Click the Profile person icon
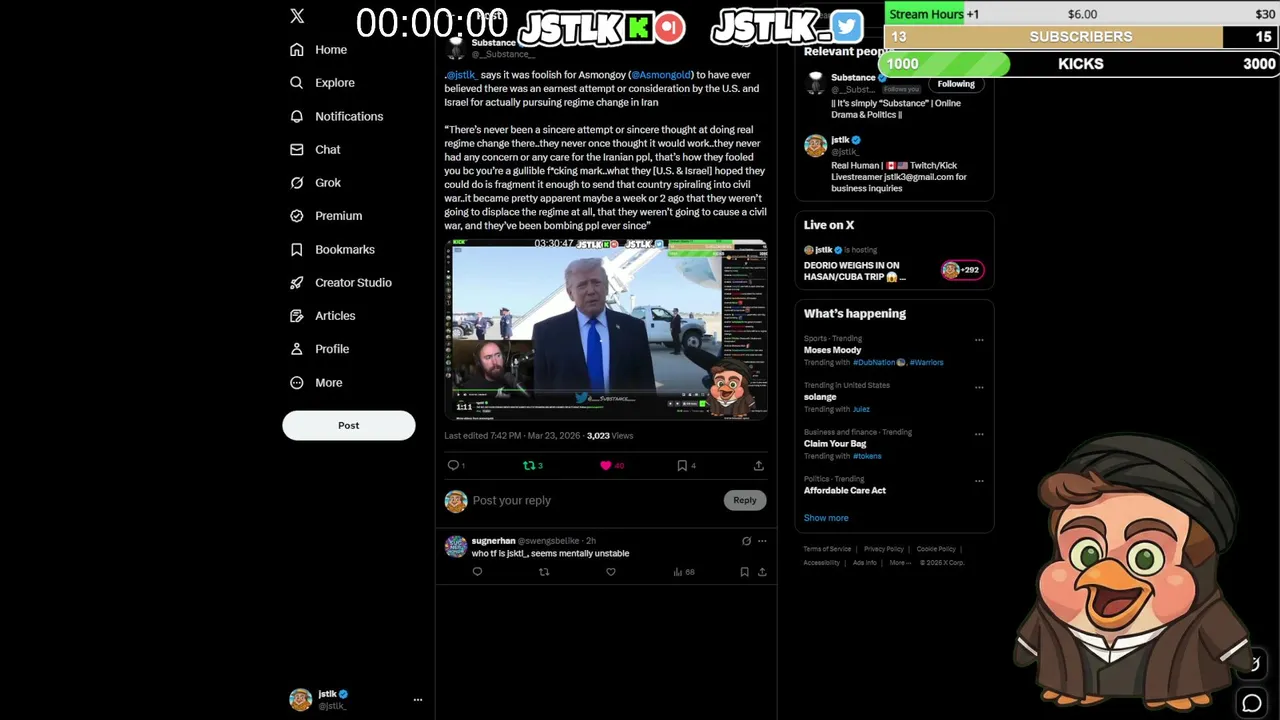Image resolution: width=1280 pixels, height=720 pixels. (x=296, y=349)
